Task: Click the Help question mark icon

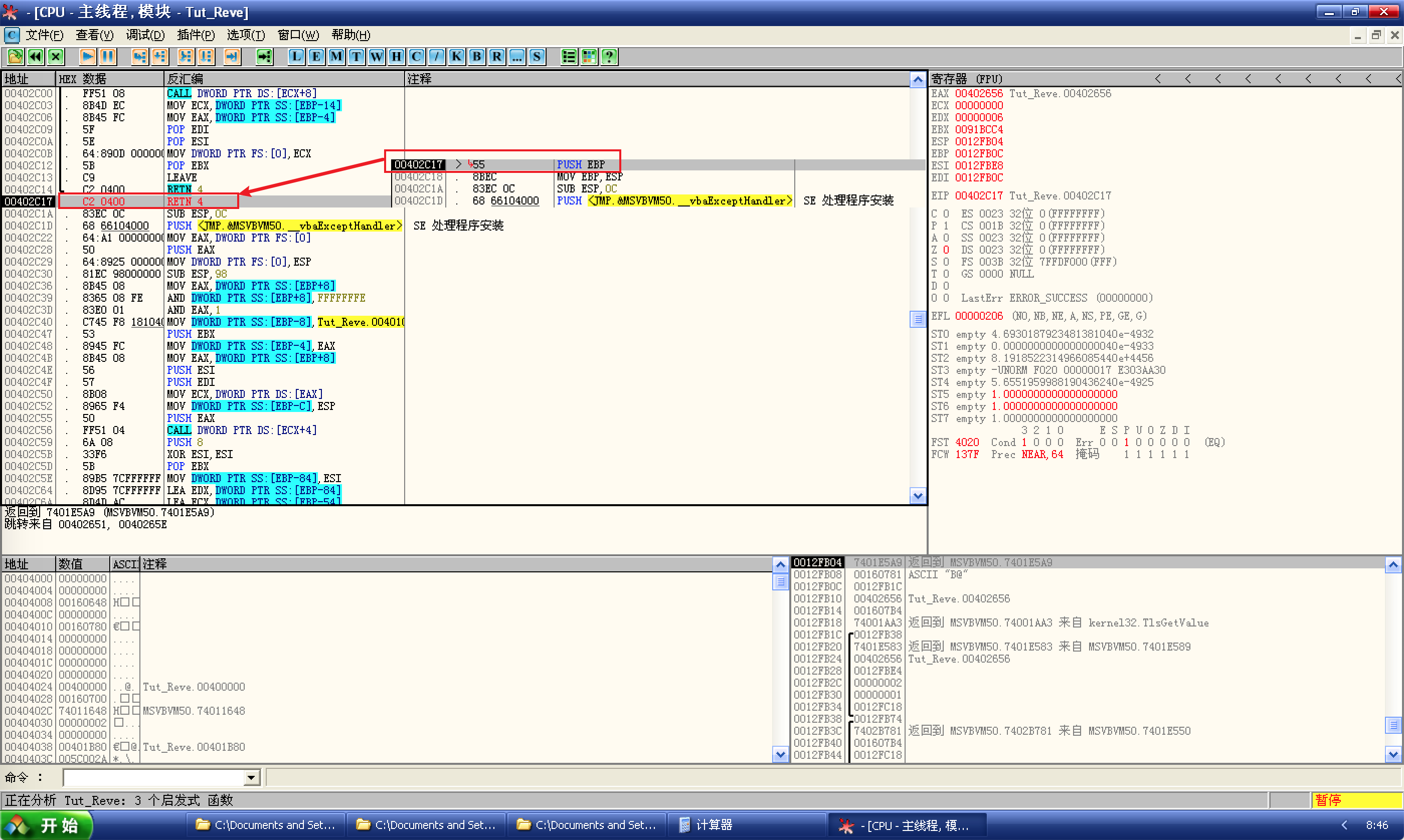Action: point(609,57)
